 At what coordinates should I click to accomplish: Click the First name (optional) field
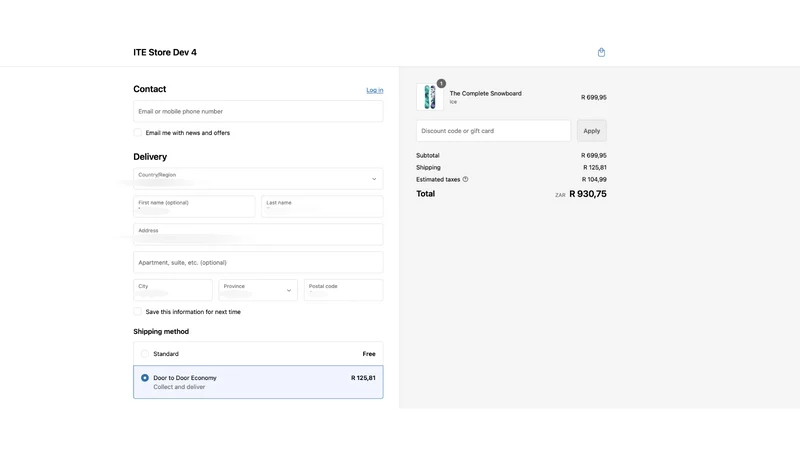pos(194,207)
